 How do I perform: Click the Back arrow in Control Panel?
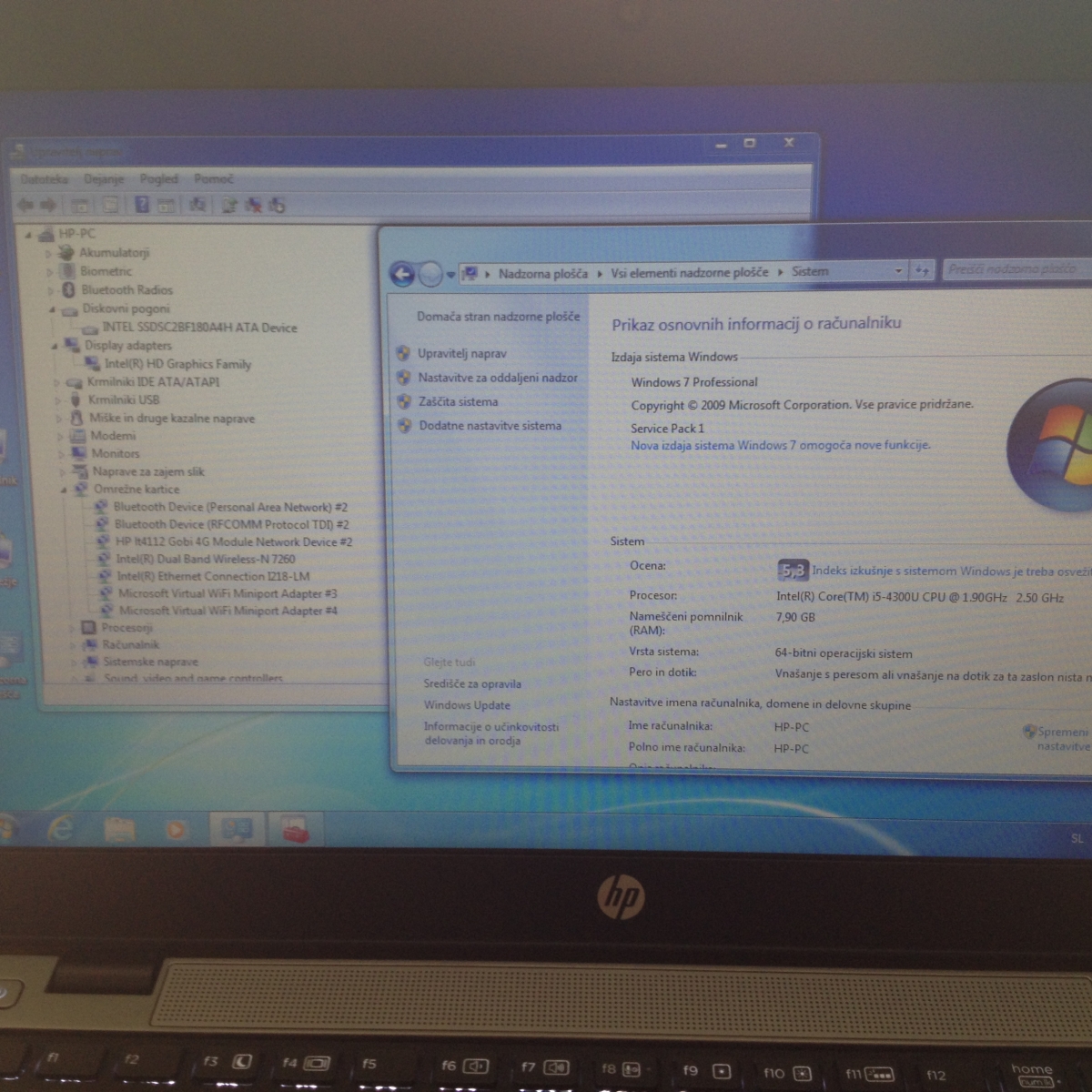(402, 274)
